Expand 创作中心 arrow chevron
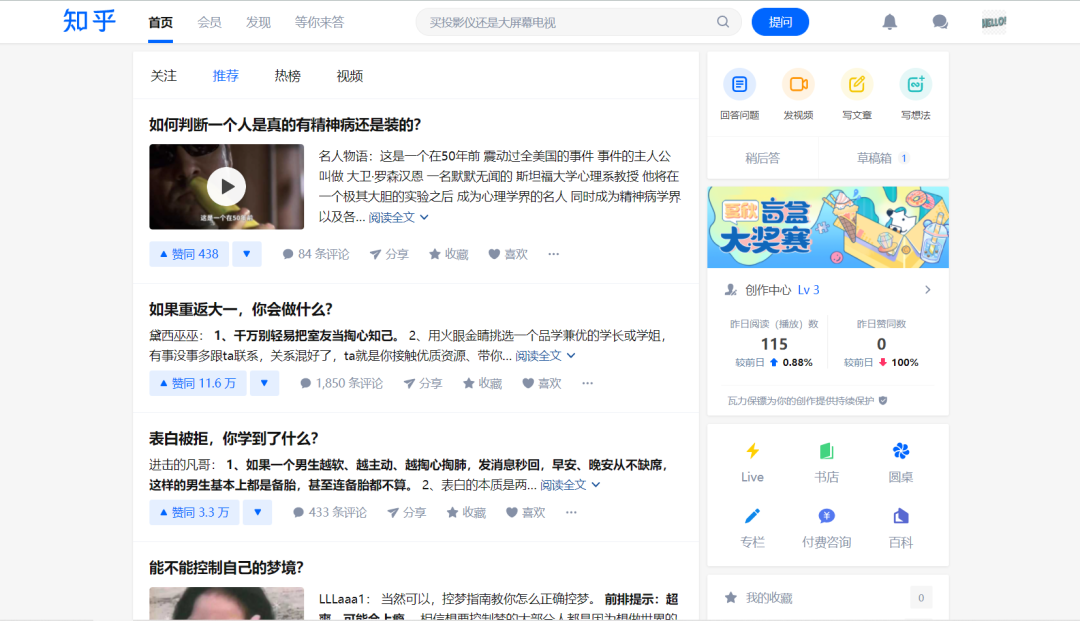Image resolution: width=1080 pixels, height=621 pixels. point(928,290)
